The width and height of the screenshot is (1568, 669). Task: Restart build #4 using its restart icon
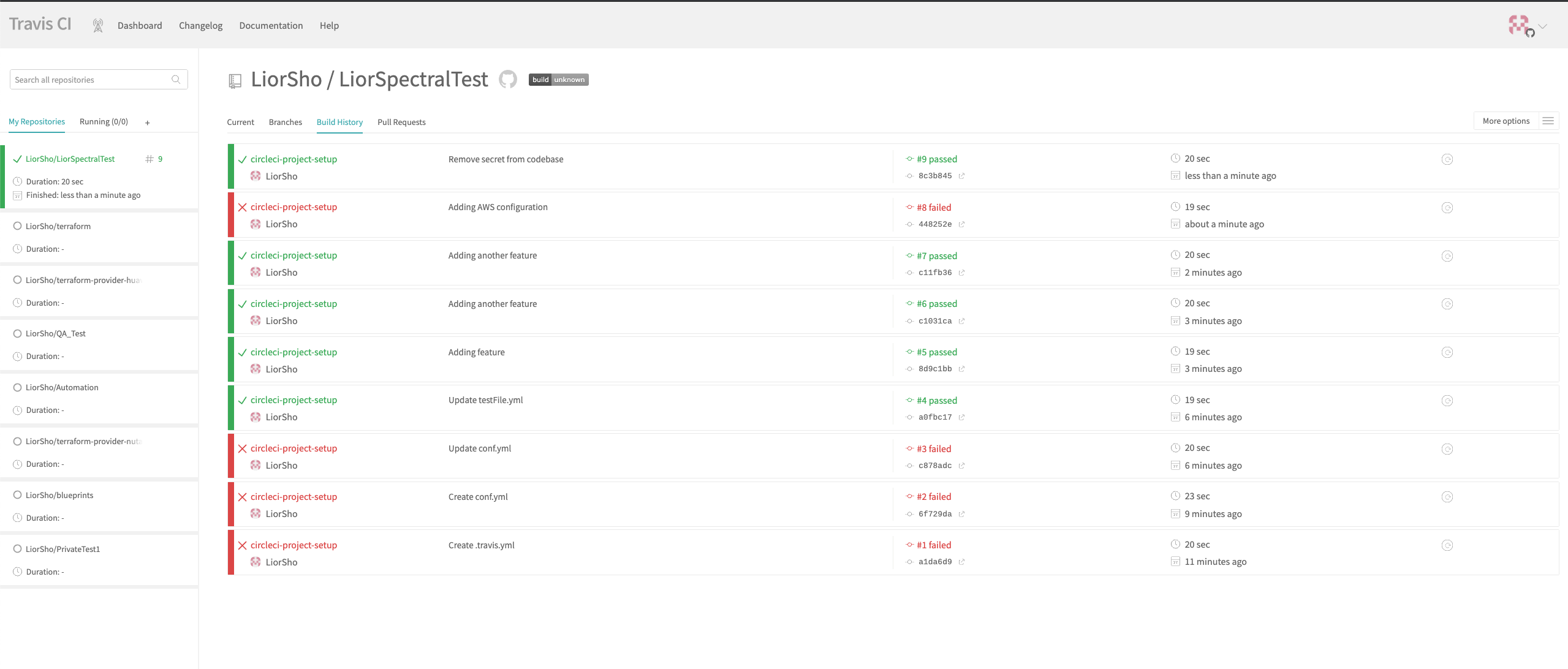tap(1447, 401)
